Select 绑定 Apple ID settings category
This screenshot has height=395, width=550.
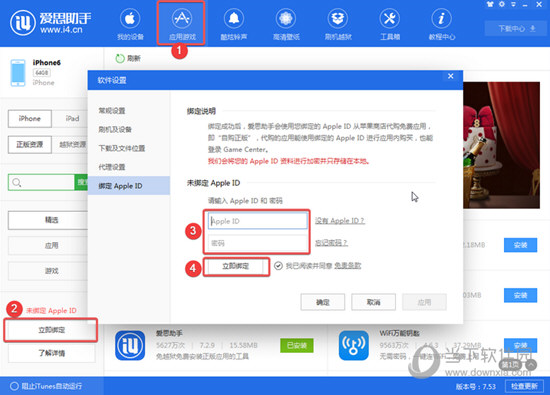129,186
